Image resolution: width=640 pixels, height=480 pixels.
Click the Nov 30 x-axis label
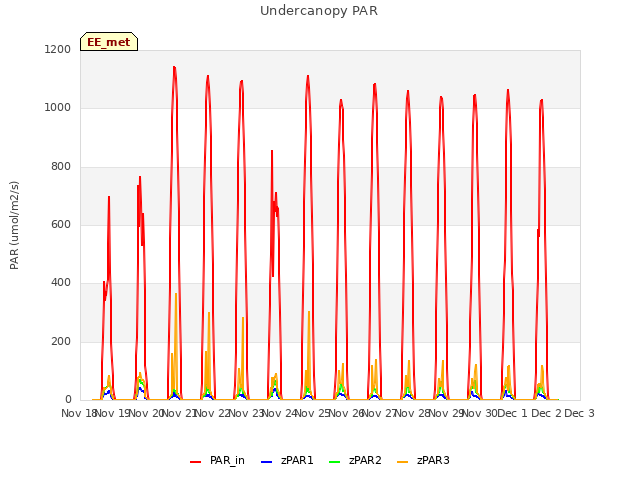tap(480, 413)
